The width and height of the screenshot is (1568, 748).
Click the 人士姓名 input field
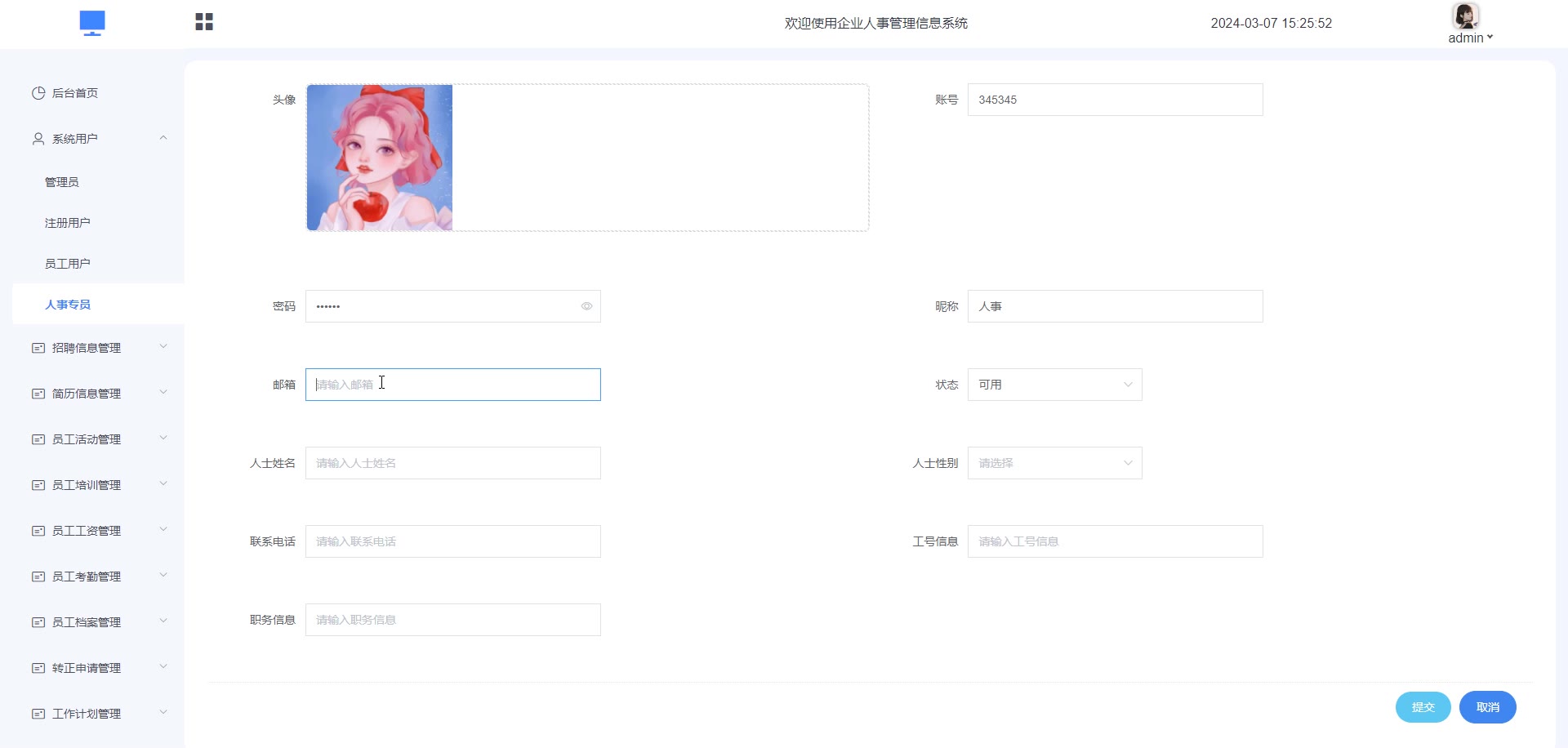coord(453,463)
